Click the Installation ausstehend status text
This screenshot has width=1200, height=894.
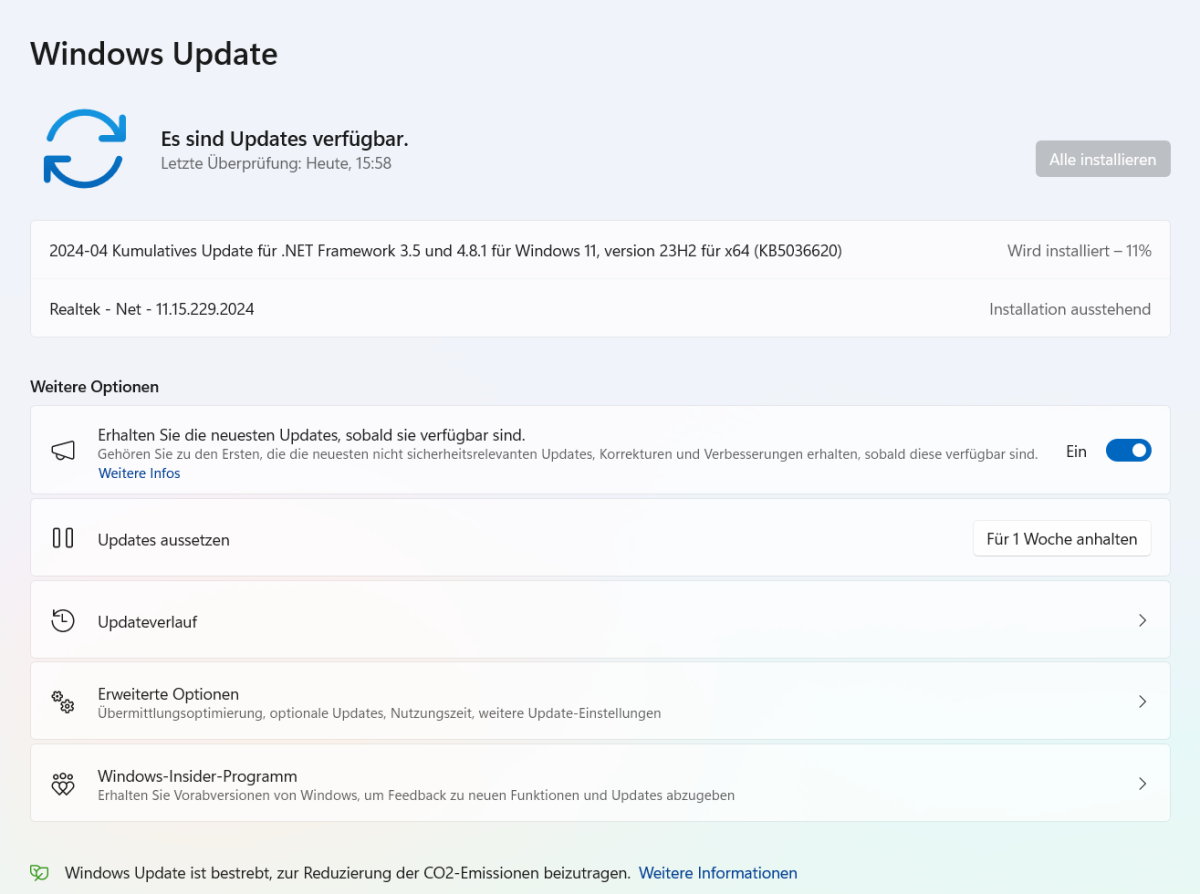[1070, 309]
